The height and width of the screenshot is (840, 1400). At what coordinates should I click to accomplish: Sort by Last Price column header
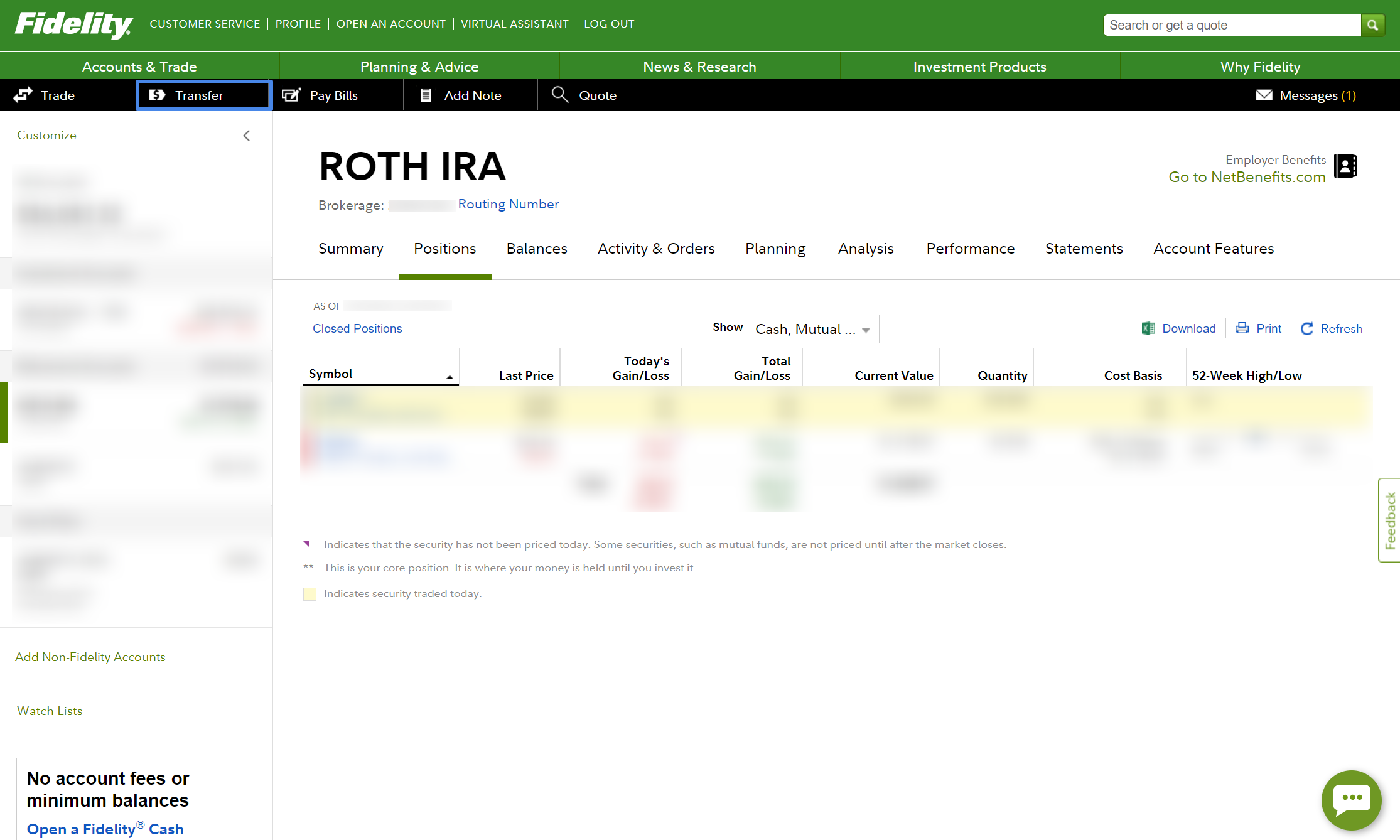[526, 375]
